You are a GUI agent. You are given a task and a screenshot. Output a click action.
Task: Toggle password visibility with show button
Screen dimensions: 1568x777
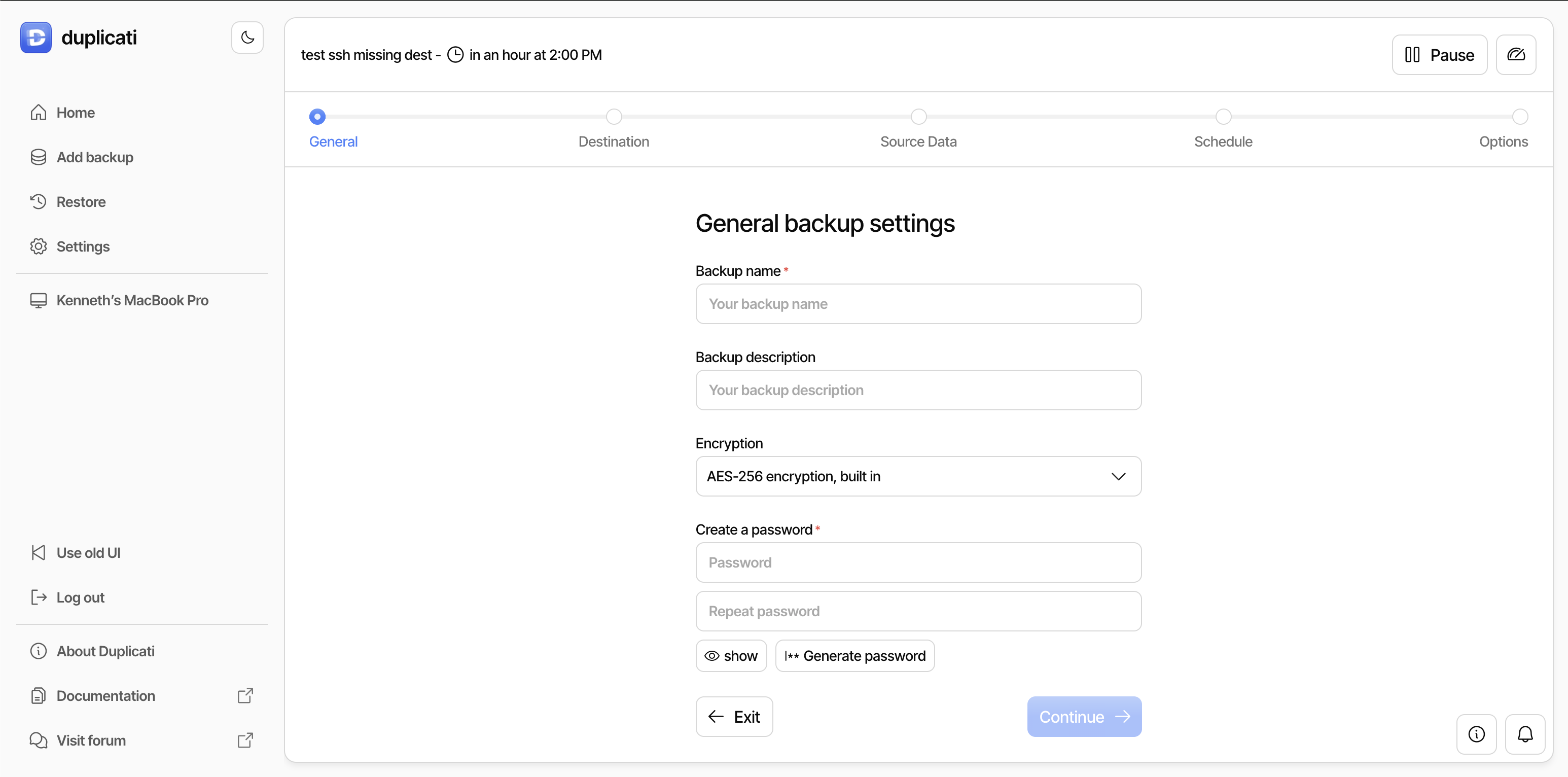[x=731, y=656]
